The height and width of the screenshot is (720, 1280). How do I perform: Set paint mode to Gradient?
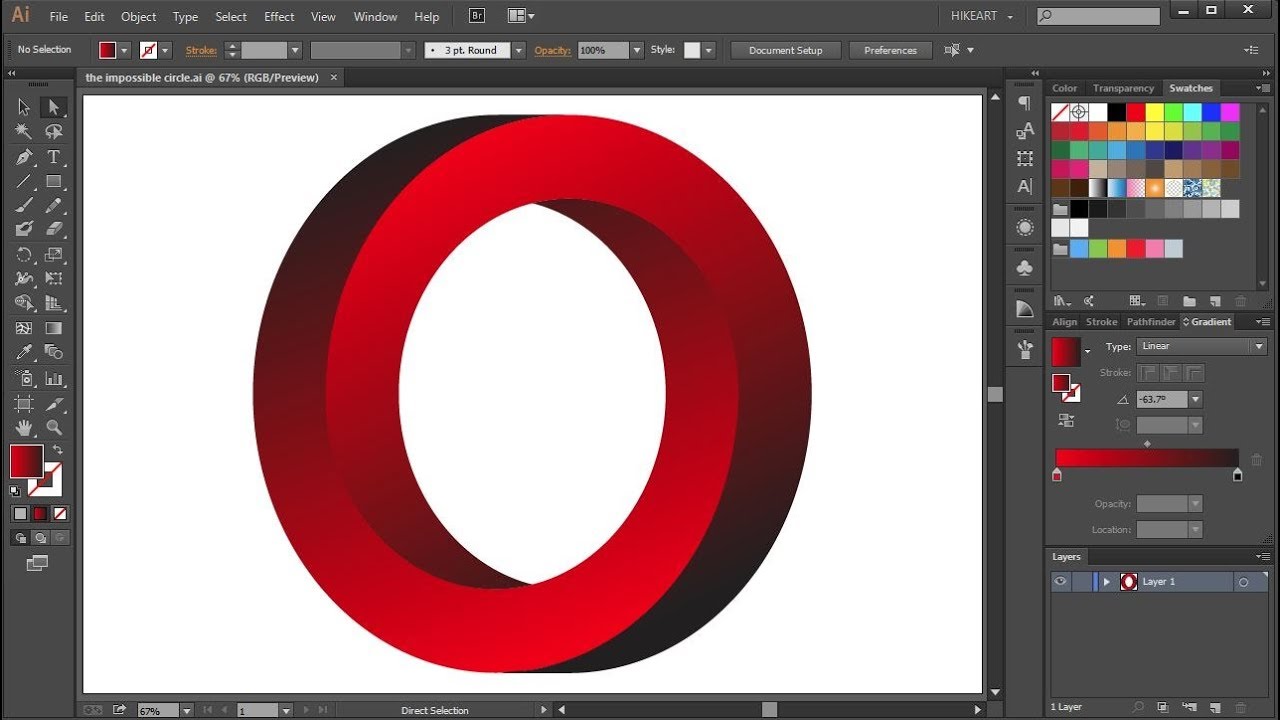pyautogui.click(x=40, y=513)
